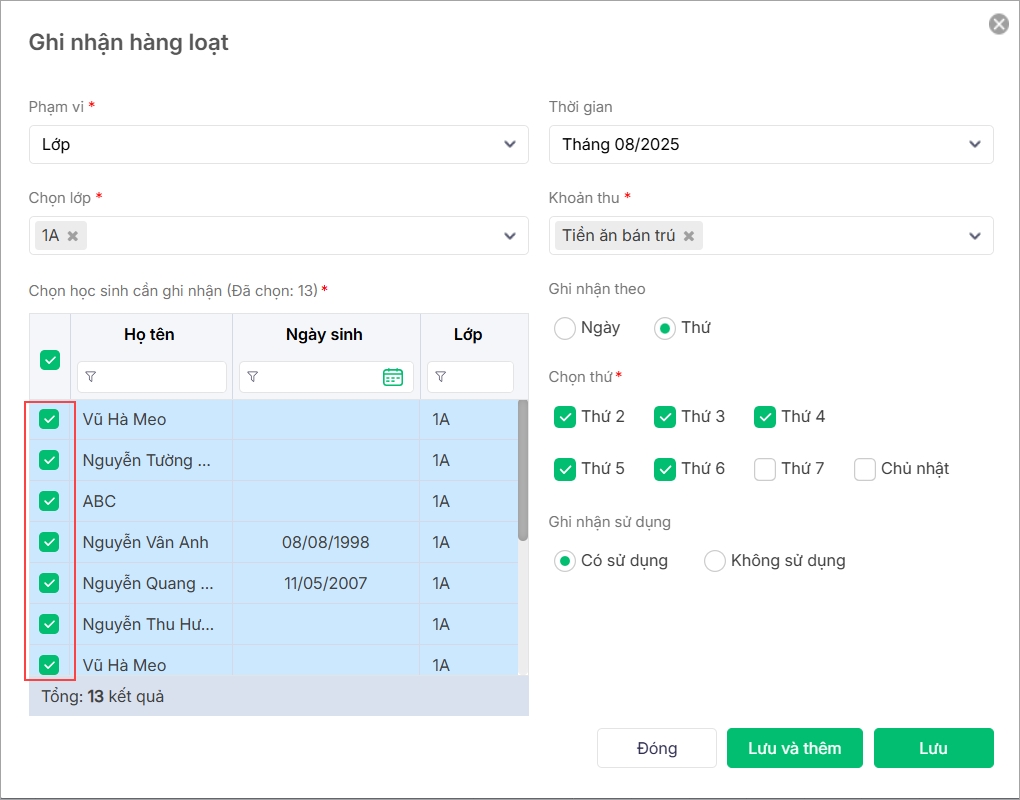
Task: Click the Đóng button
Action: pyautogui.click(x=656, y=748)
